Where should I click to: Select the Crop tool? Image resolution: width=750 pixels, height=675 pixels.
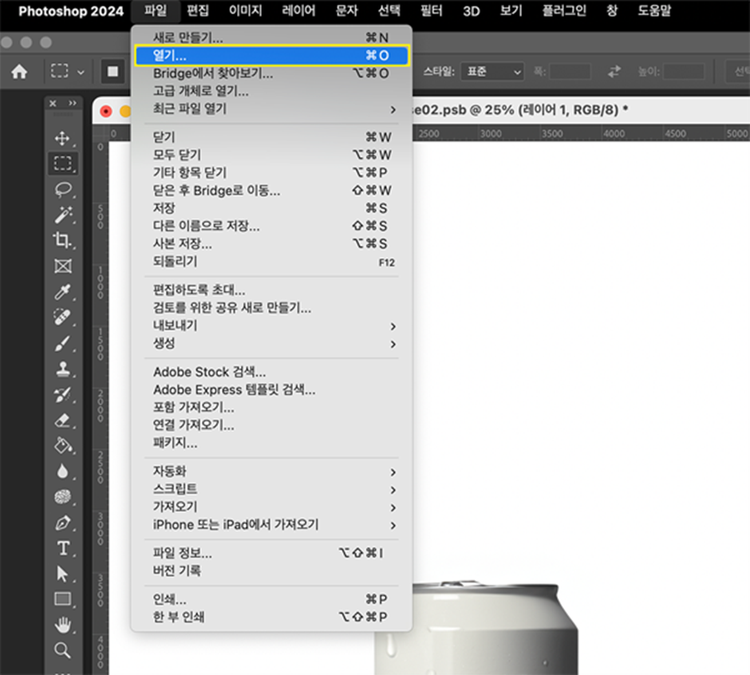coord(63,240)
